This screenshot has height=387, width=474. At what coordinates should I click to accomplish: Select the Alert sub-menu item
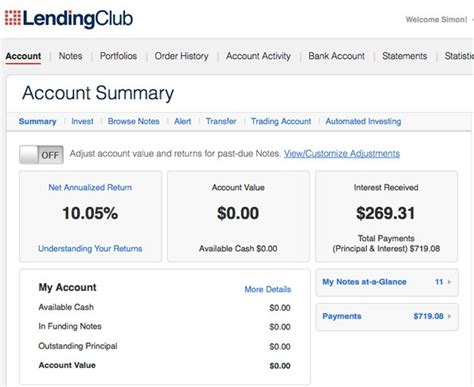pos(183,121)
